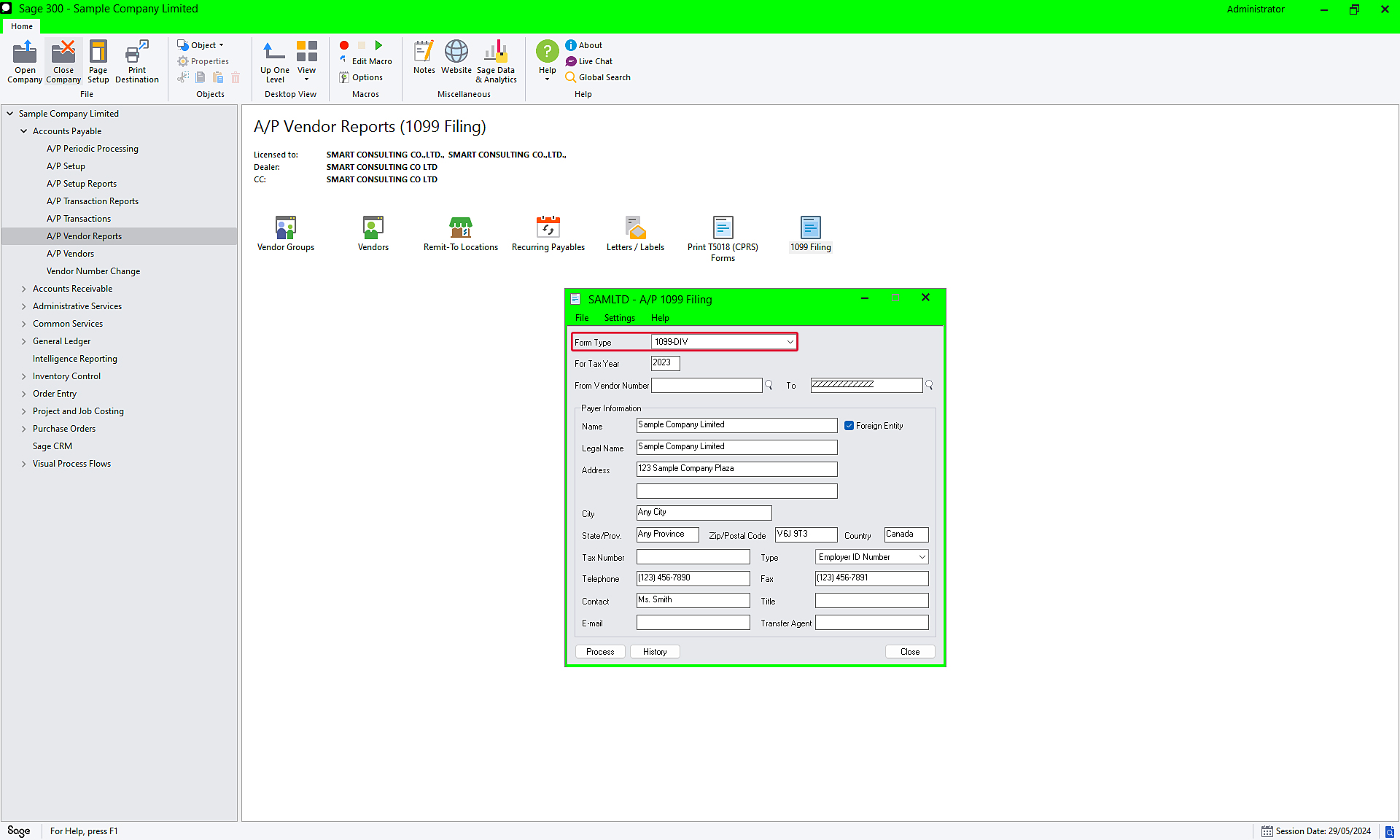Select A/P Transactions in the tree
Screen dimensions: 1400x840
[x=79, y=219]
